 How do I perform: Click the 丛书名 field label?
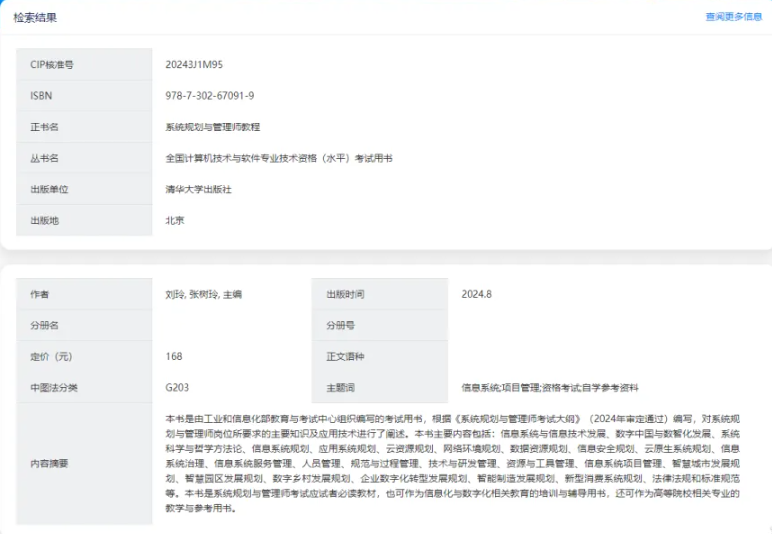[44, 158]
